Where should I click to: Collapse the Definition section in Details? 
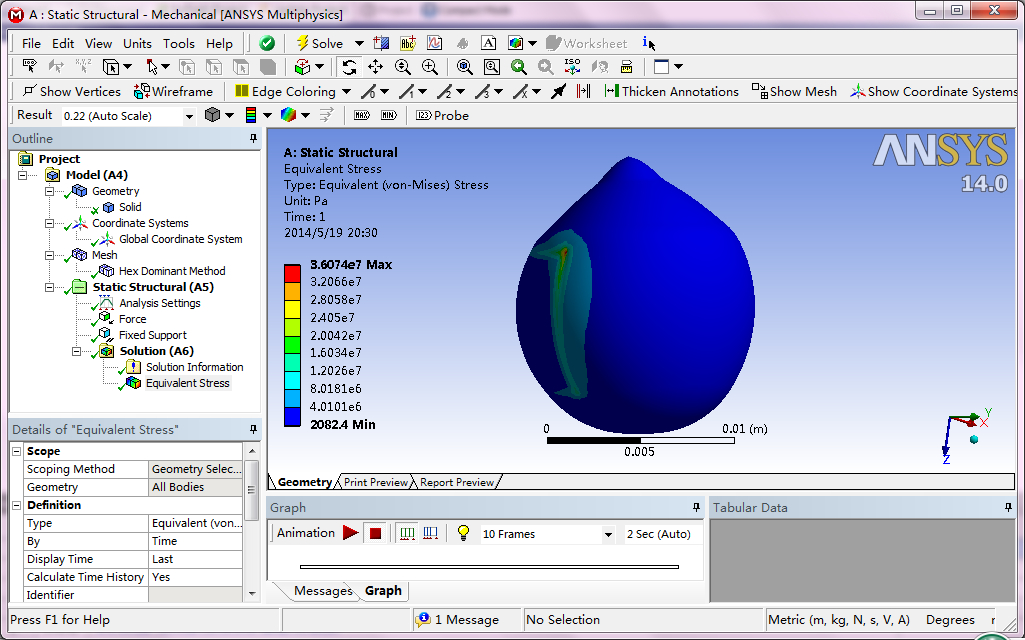17,505
